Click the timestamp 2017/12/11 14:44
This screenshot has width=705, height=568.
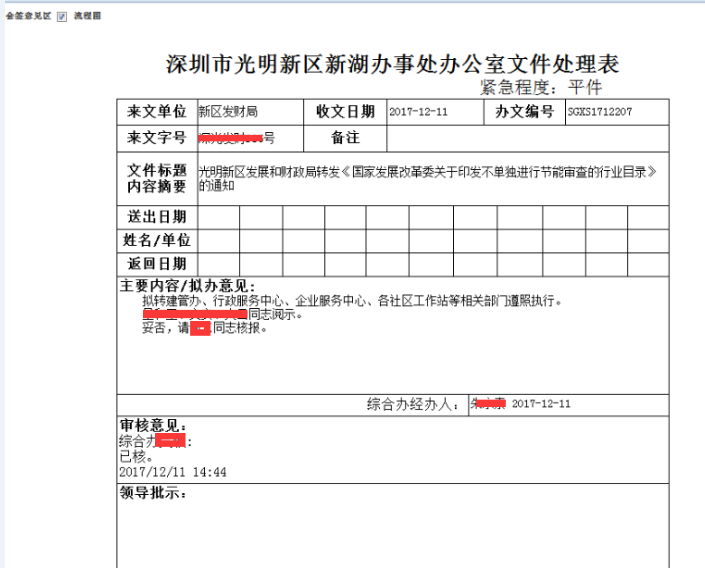click(173, 472)
